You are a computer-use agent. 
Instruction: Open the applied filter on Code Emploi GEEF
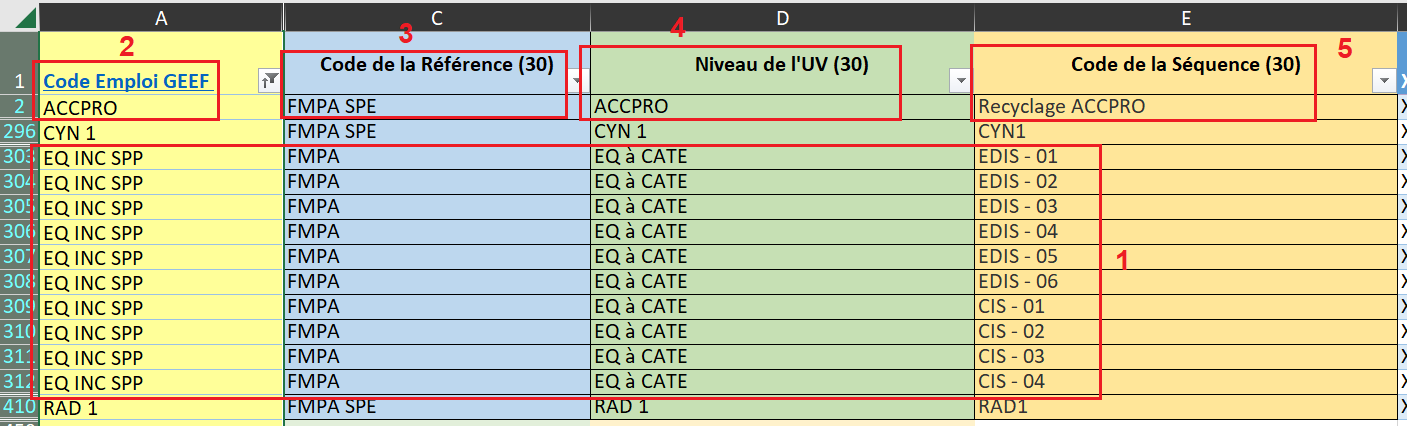point(269,81)
